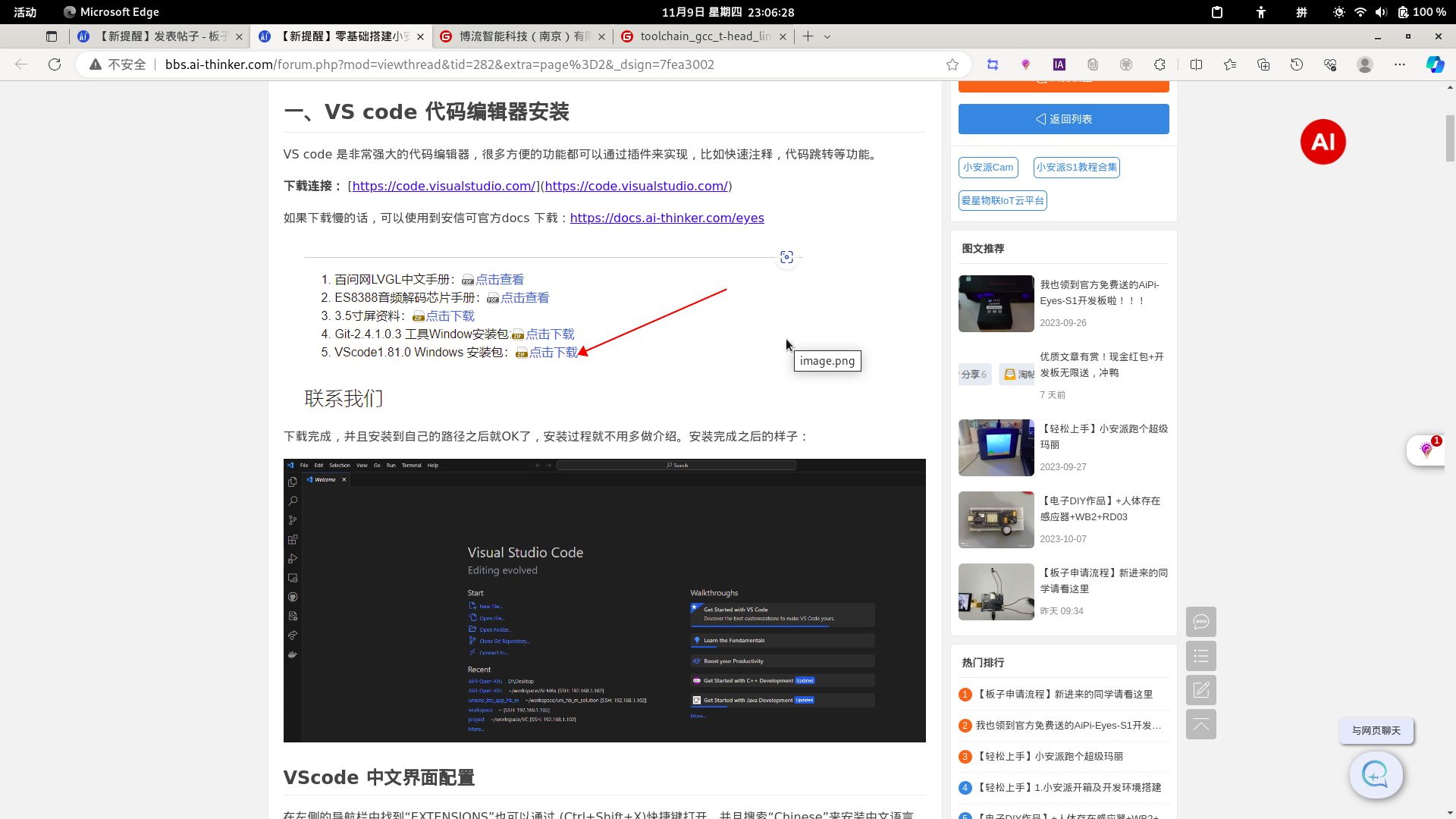Click the 返回列表 button

[x=1063, y=119]
